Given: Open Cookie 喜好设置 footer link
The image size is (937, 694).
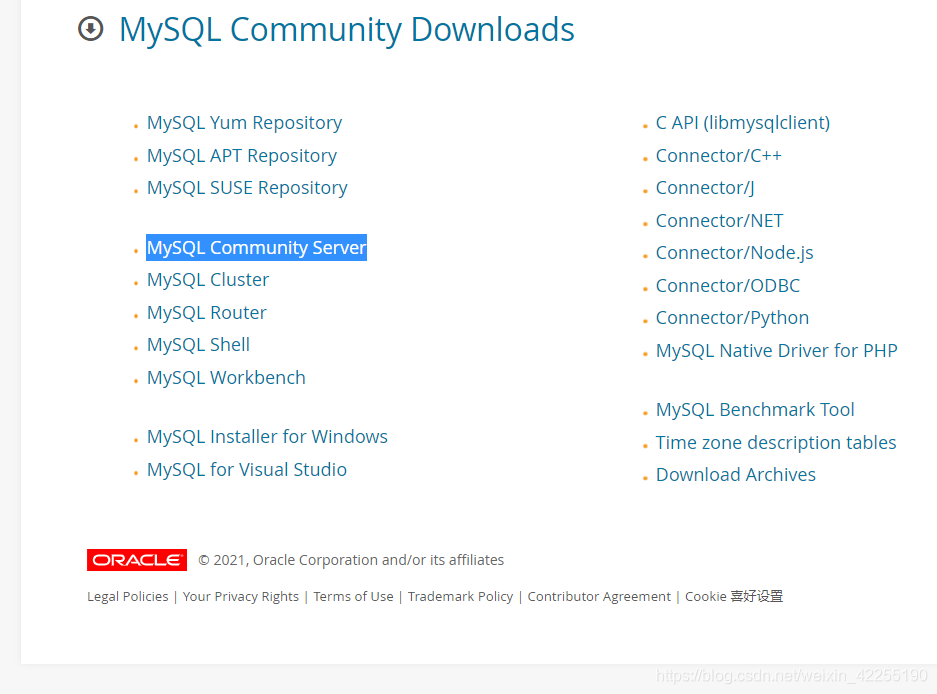Looking at the screenshot, I should coord(734,597).
